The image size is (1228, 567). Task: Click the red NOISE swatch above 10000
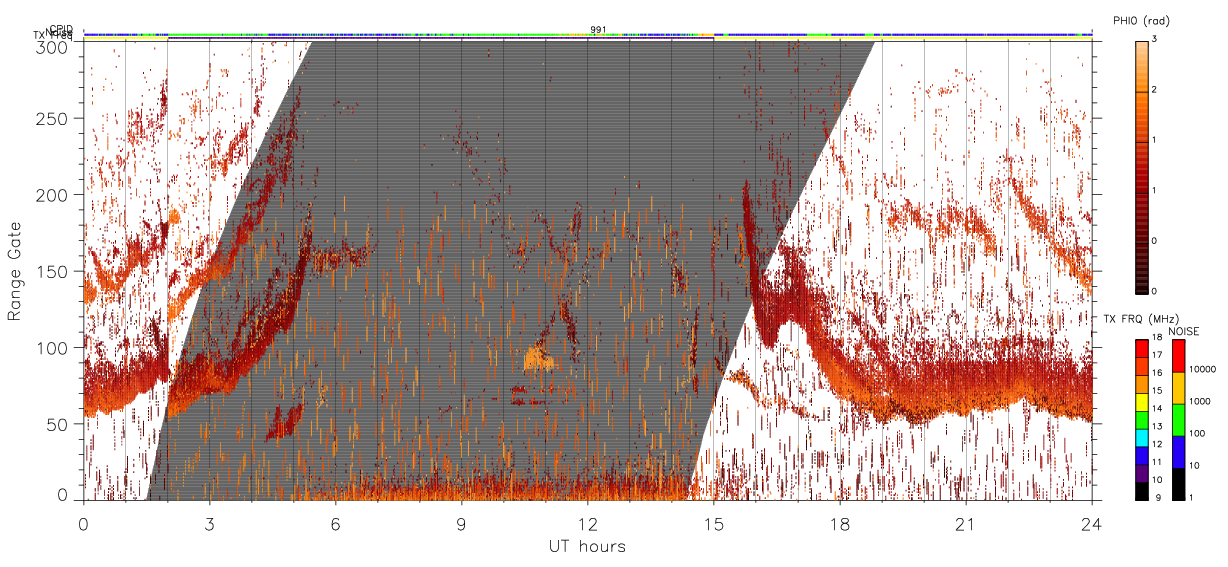(x=1179, y=356)
